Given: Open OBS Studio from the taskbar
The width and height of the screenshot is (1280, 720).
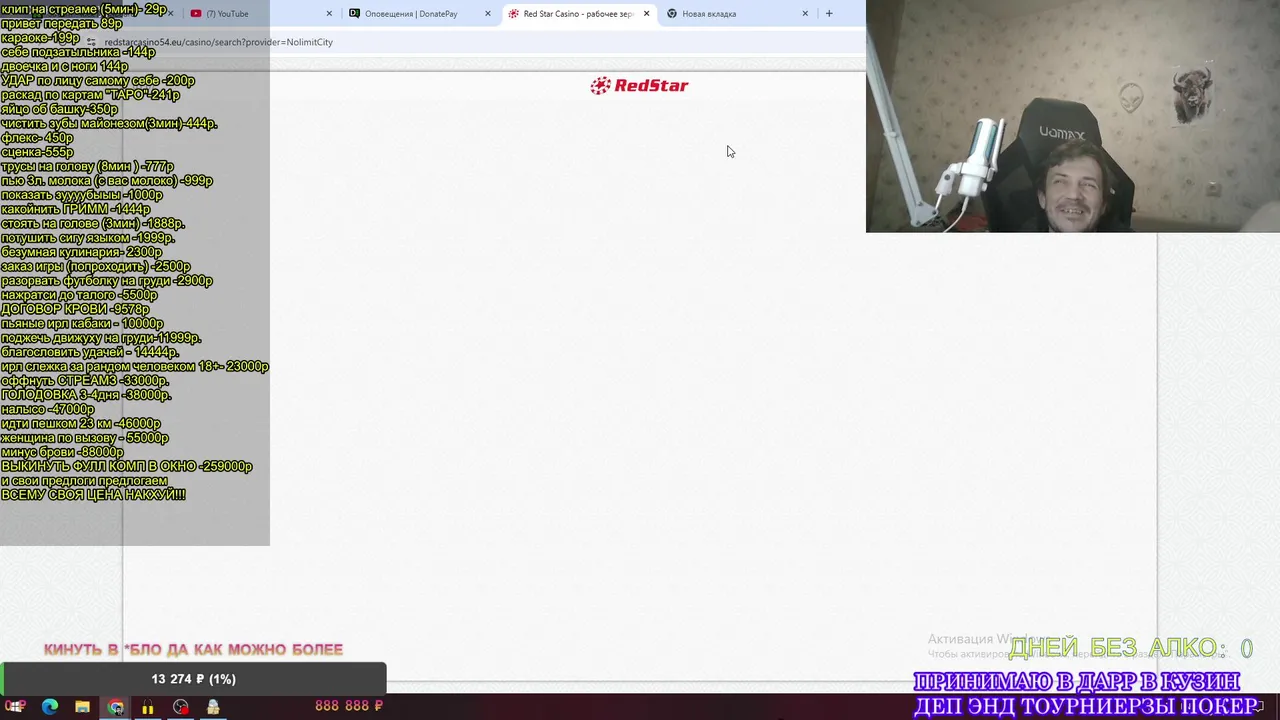Looking at the screenshot, I should tap(181, 707).
